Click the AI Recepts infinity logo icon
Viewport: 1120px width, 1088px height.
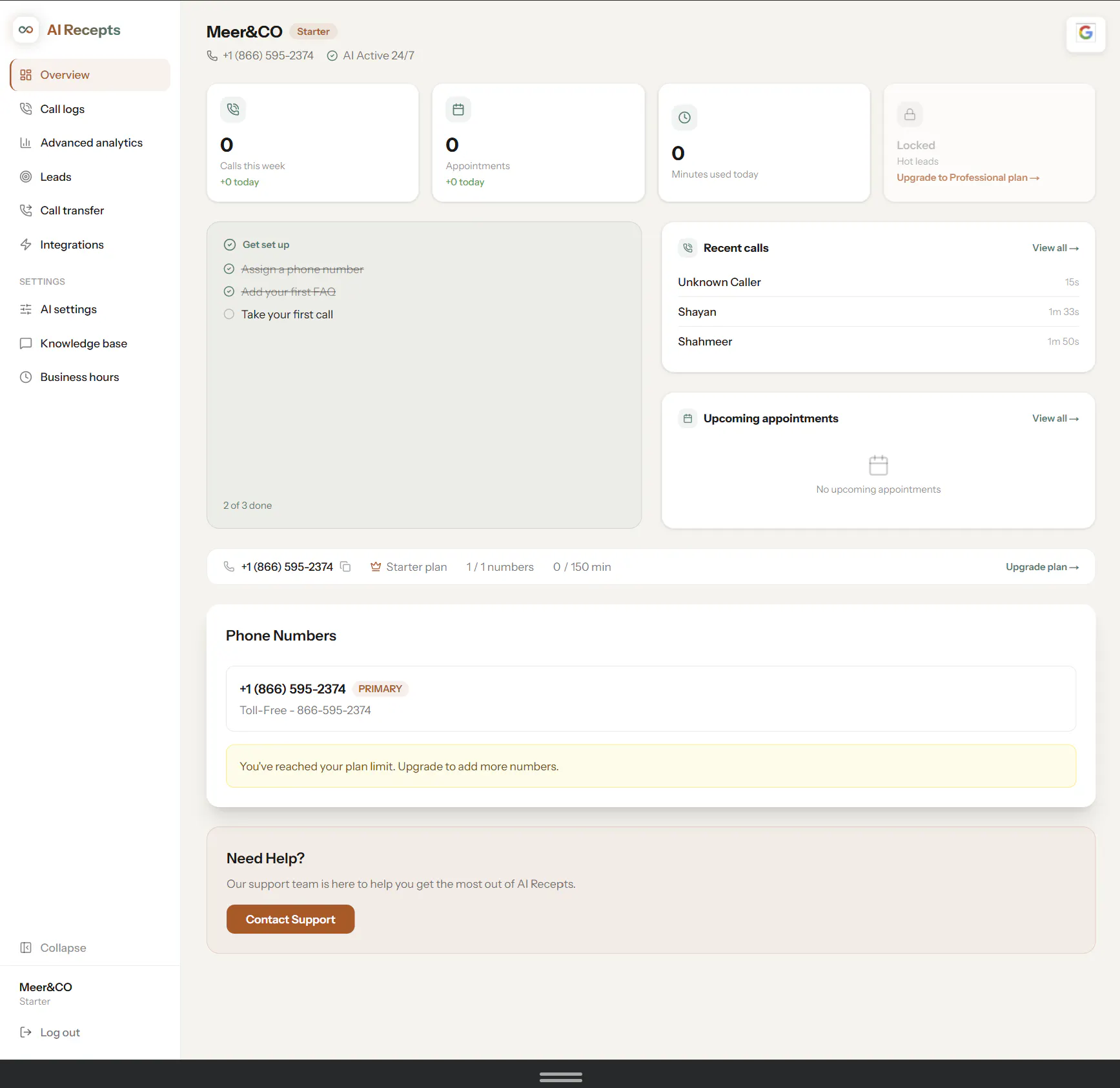[x=26, y=30]
